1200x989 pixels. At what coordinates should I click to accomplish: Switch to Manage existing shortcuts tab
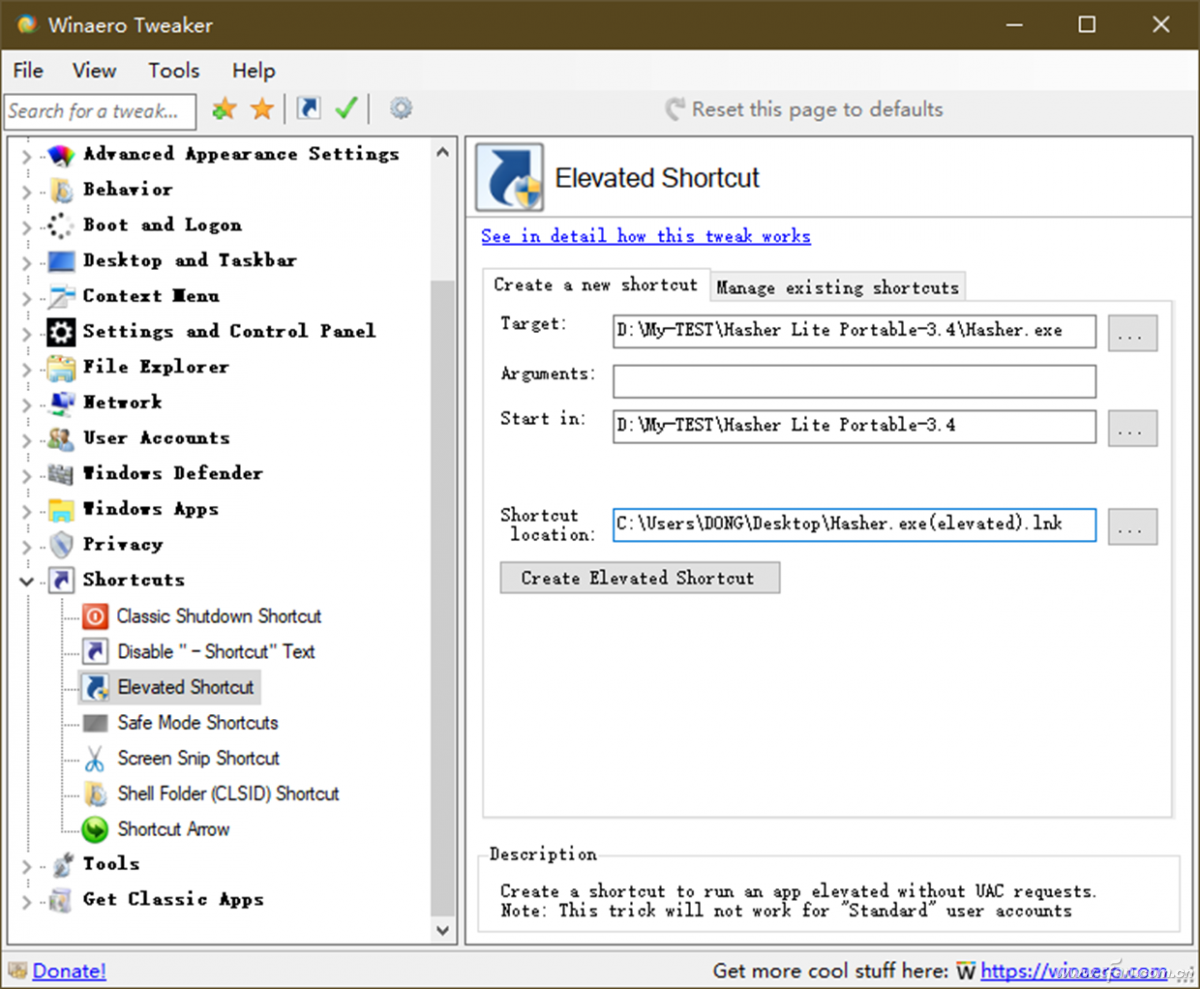838,287
